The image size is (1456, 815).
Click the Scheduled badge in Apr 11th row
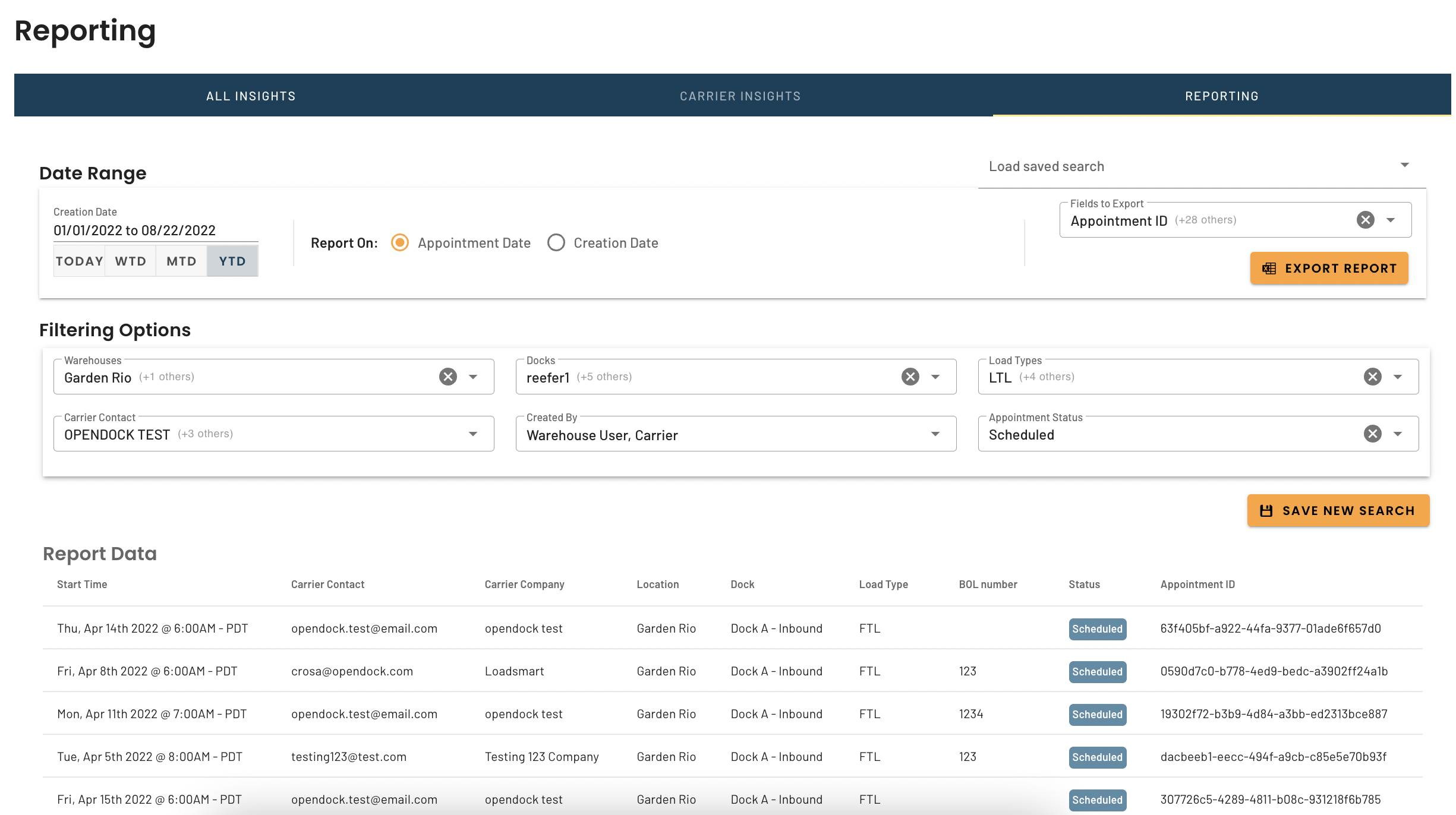click(1097, 715)
